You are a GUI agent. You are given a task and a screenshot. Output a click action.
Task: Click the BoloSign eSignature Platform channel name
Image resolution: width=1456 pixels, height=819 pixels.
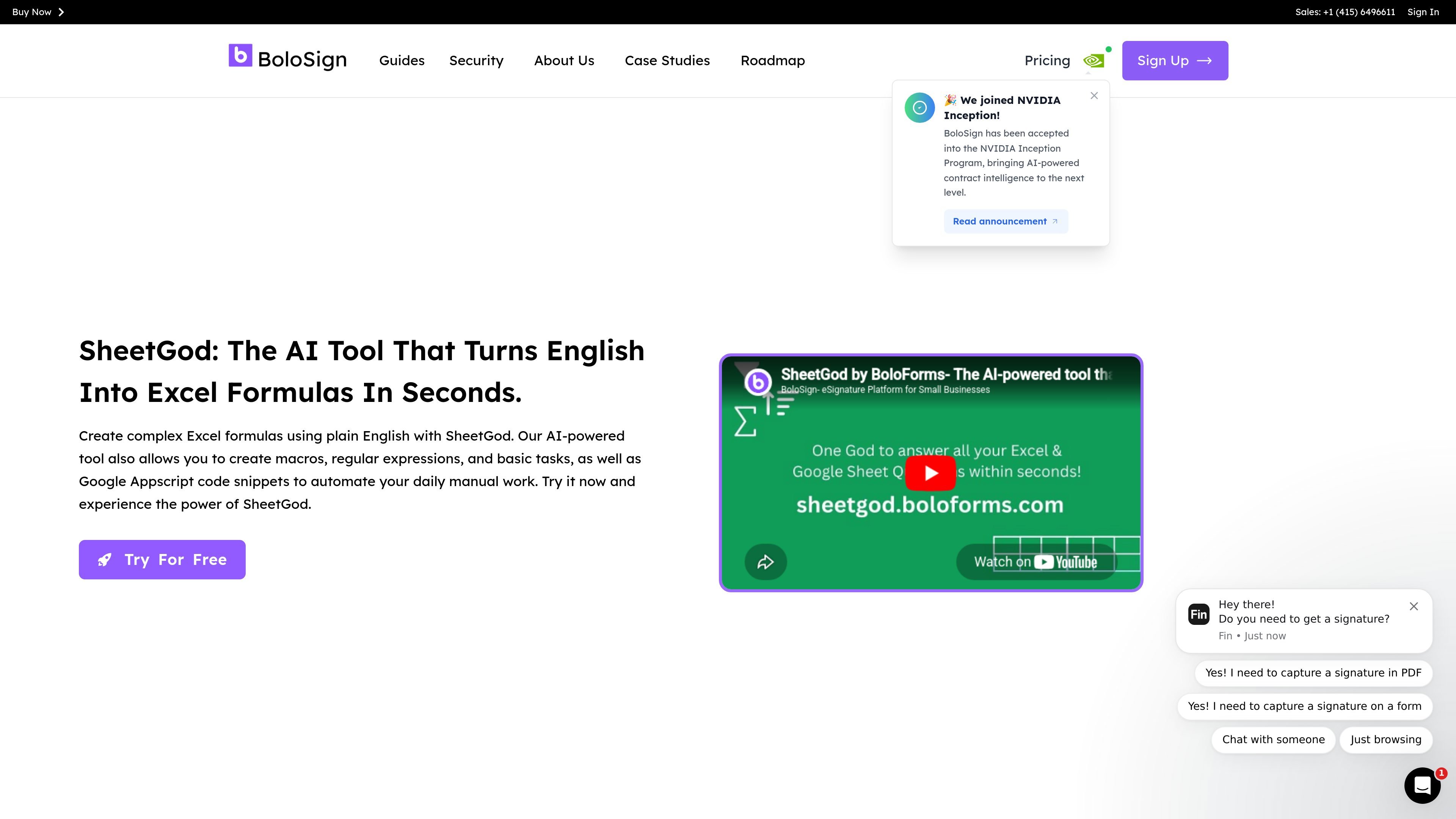[885, 389]
